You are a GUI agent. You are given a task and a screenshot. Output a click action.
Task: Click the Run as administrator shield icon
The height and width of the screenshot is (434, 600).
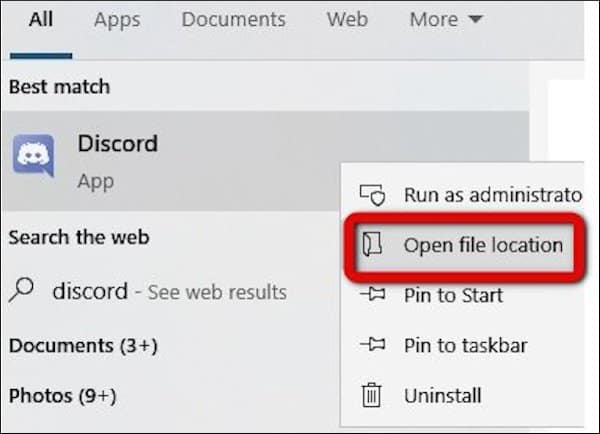point(372,195)
